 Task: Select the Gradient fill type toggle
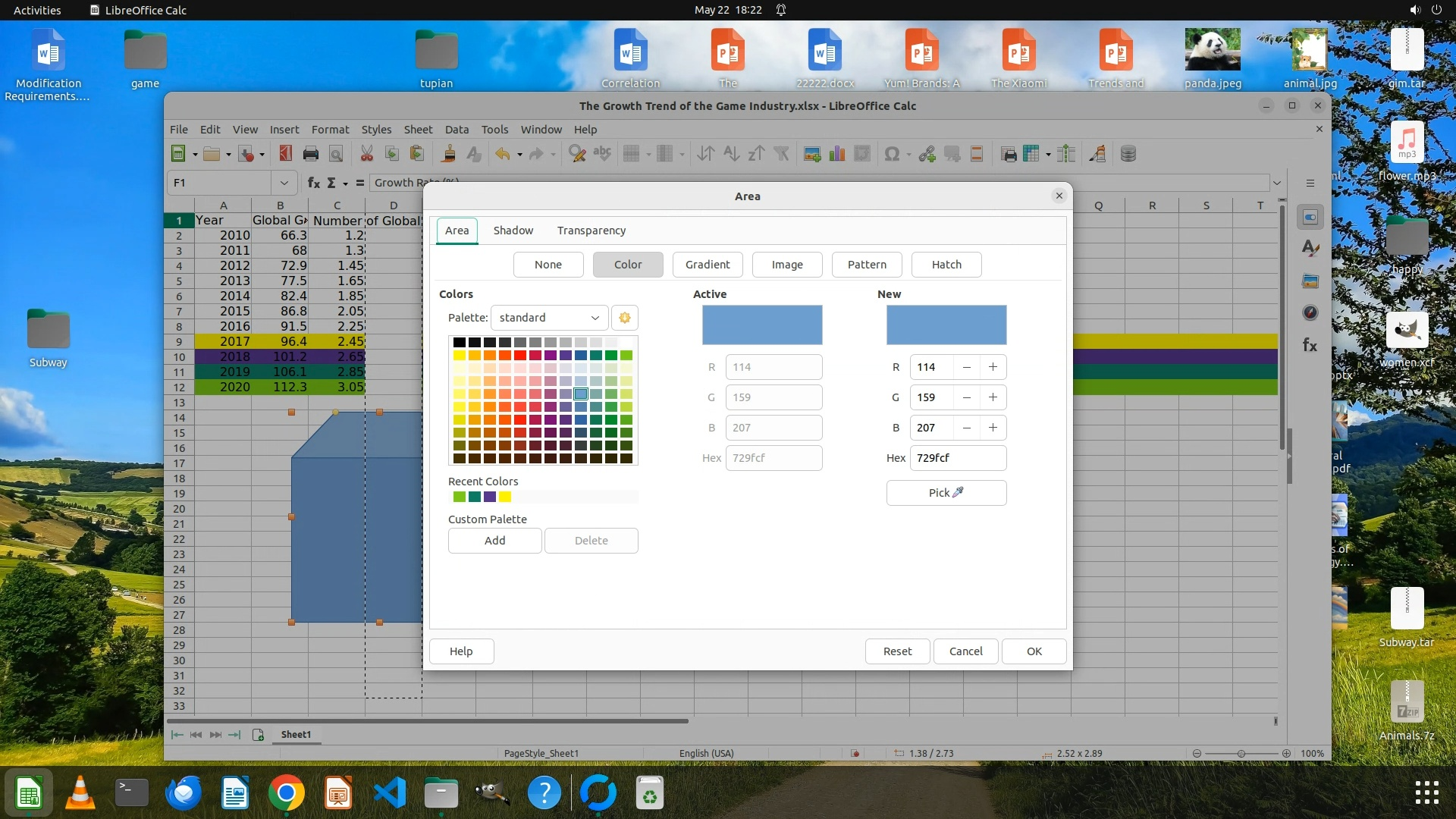(x=707, y=265)
